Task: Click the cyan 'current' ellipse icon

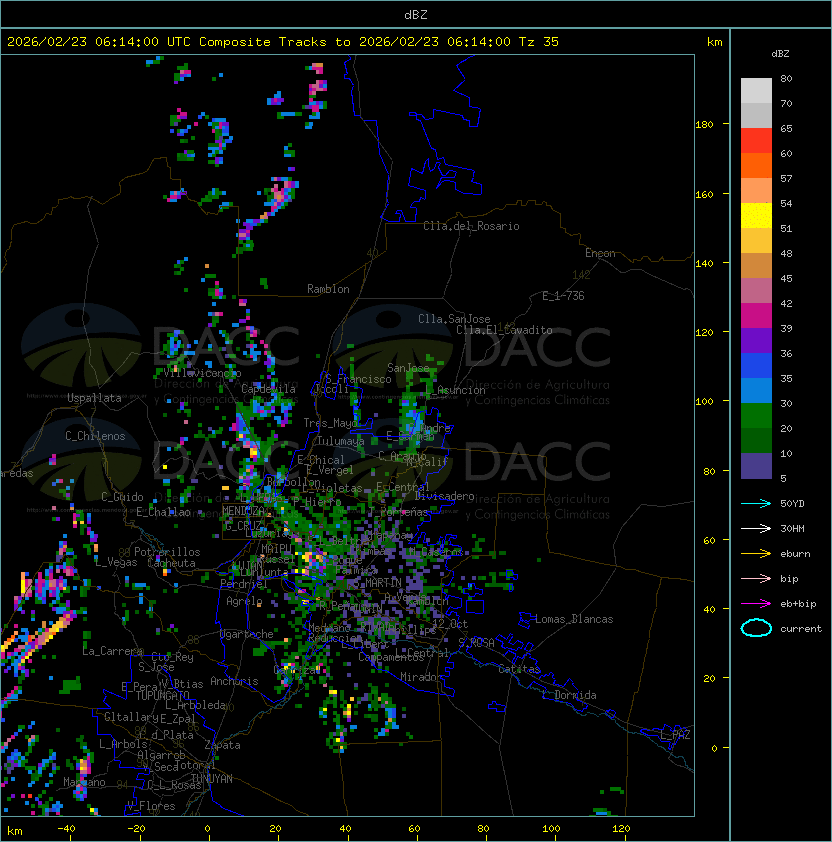Action: [x=756, y=628]
